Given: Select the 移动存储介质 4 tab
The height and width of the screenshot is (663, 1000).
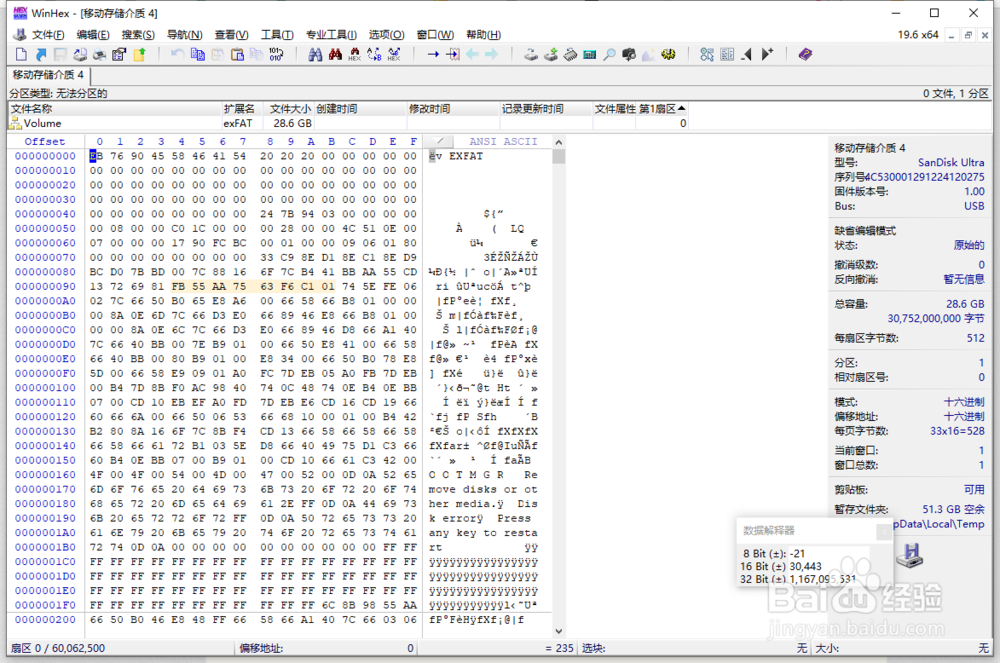Looking at the screenshot, I should click(48, 75).
